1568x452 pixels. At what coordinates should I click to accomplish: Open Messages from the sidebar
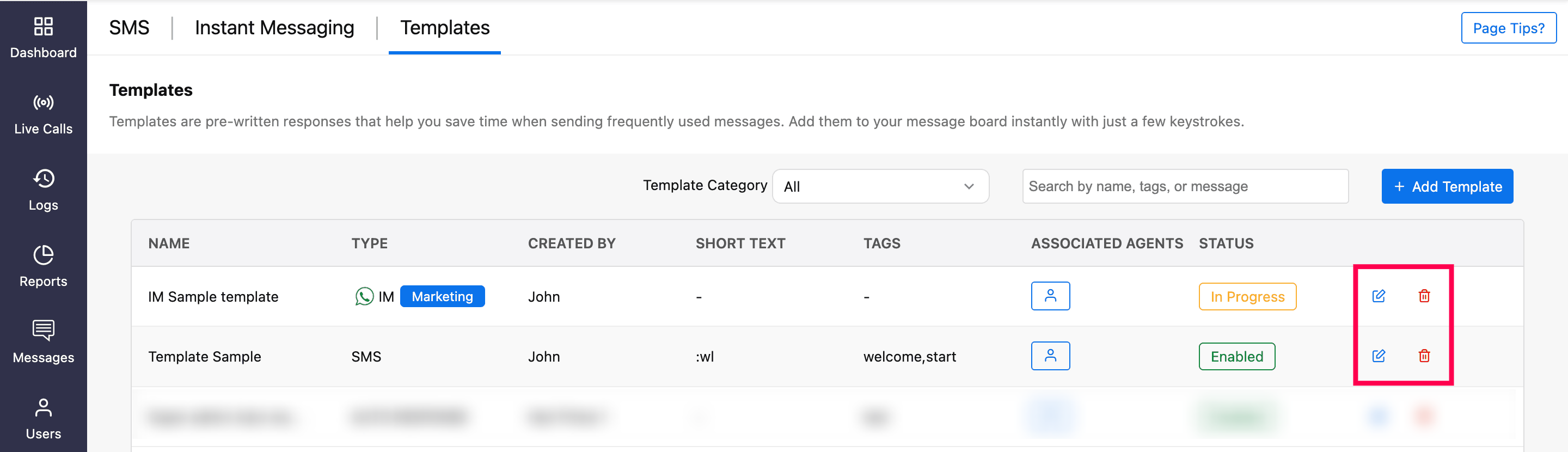(x=43, y=331)
